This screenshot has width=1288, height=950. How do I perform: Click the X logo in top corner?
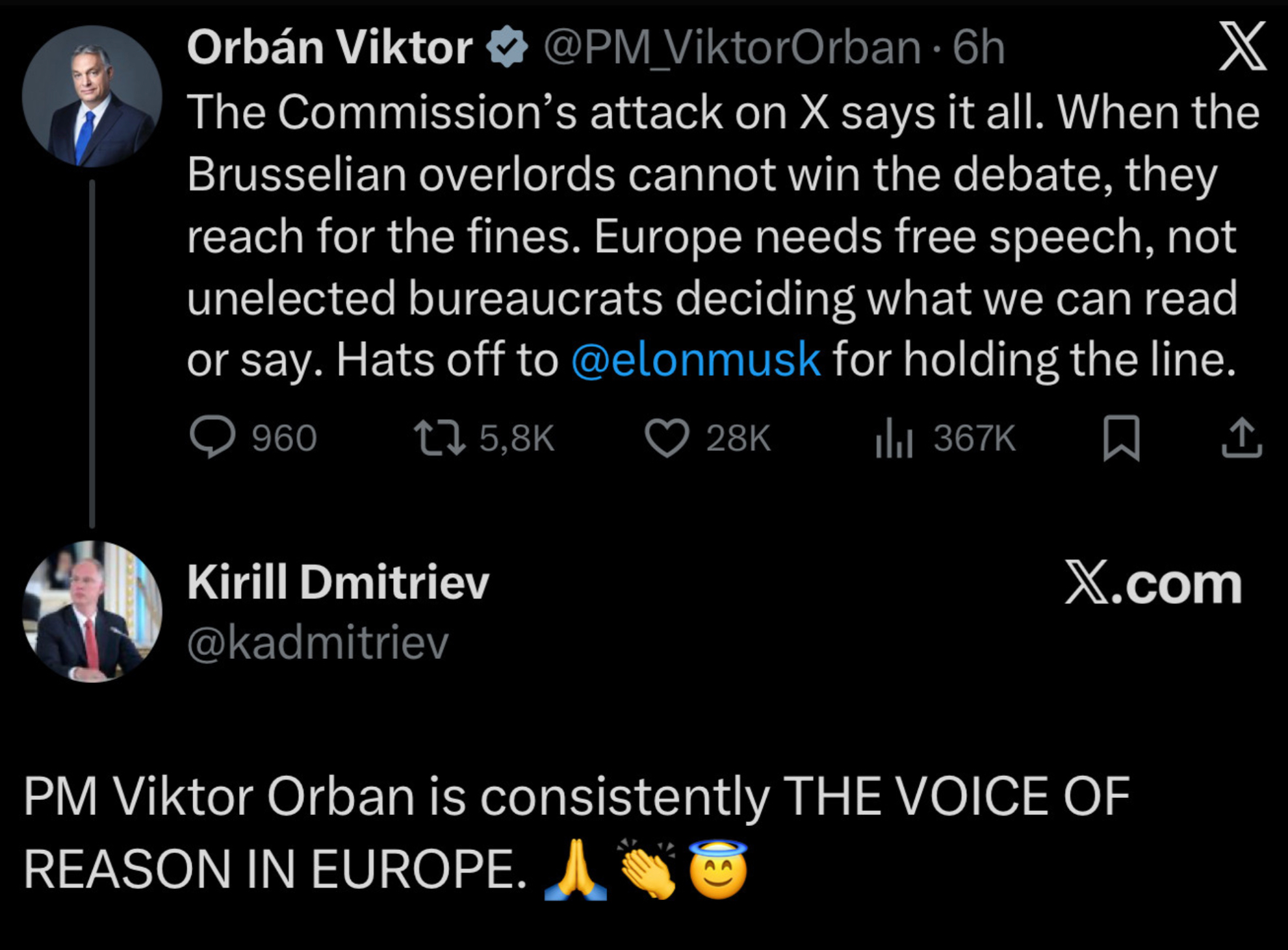point(1242,46)
